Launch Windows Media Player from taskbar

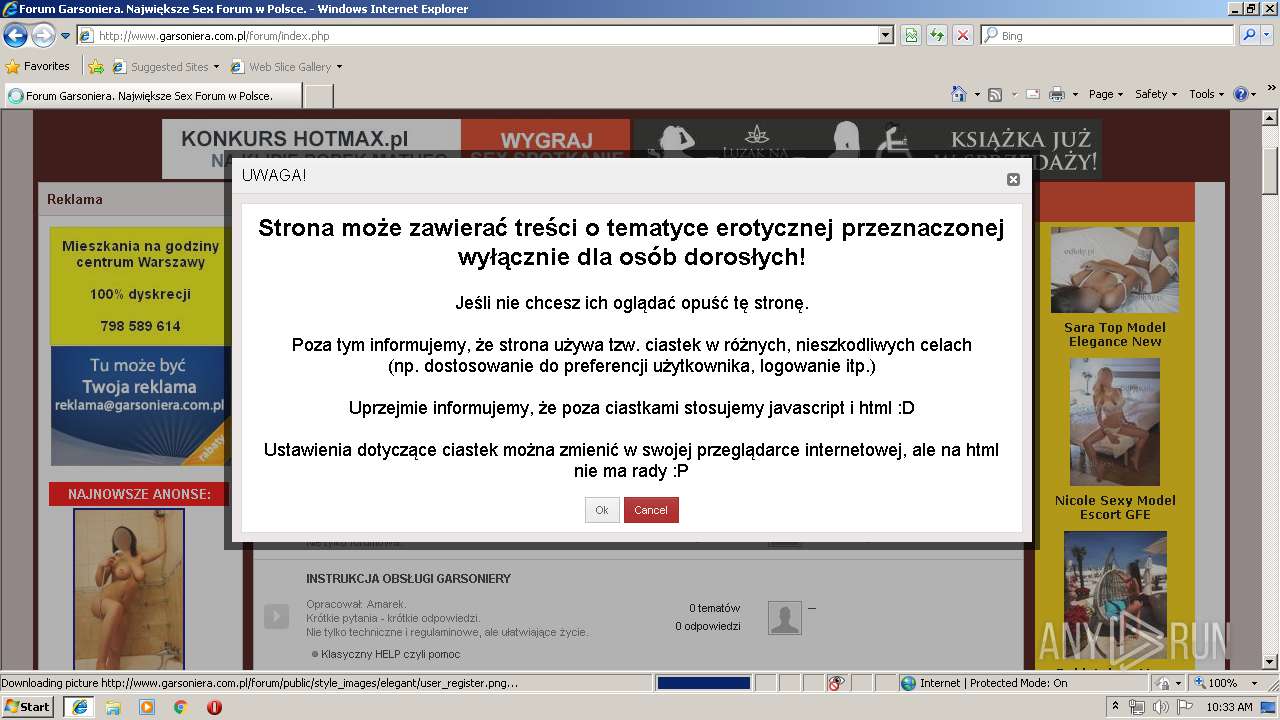coord(147,707)
